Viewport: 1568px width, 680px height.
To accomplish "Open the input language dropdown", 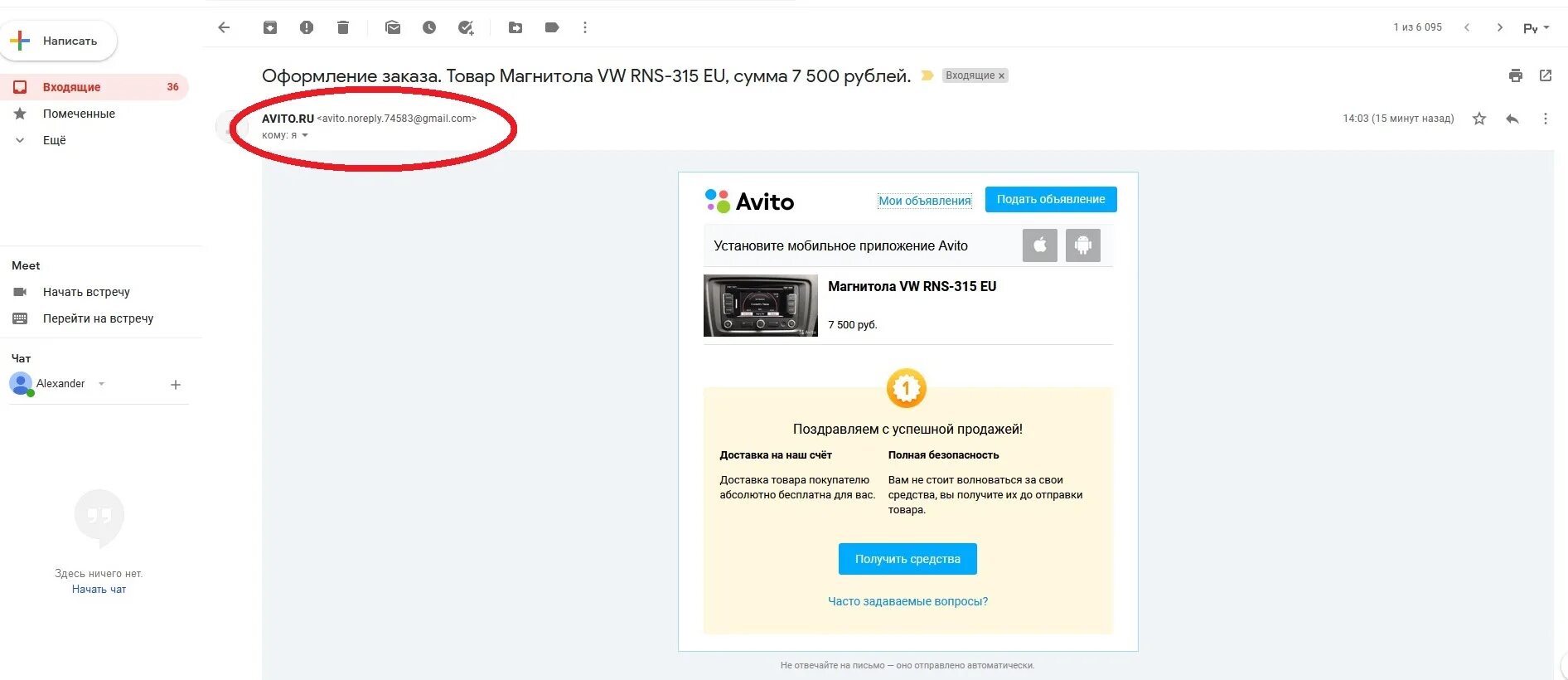I will tap(1537, 28).
